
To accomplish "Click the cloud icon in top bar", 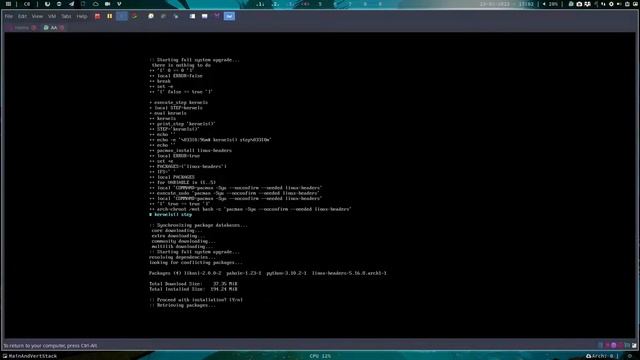I will (96, 4).
